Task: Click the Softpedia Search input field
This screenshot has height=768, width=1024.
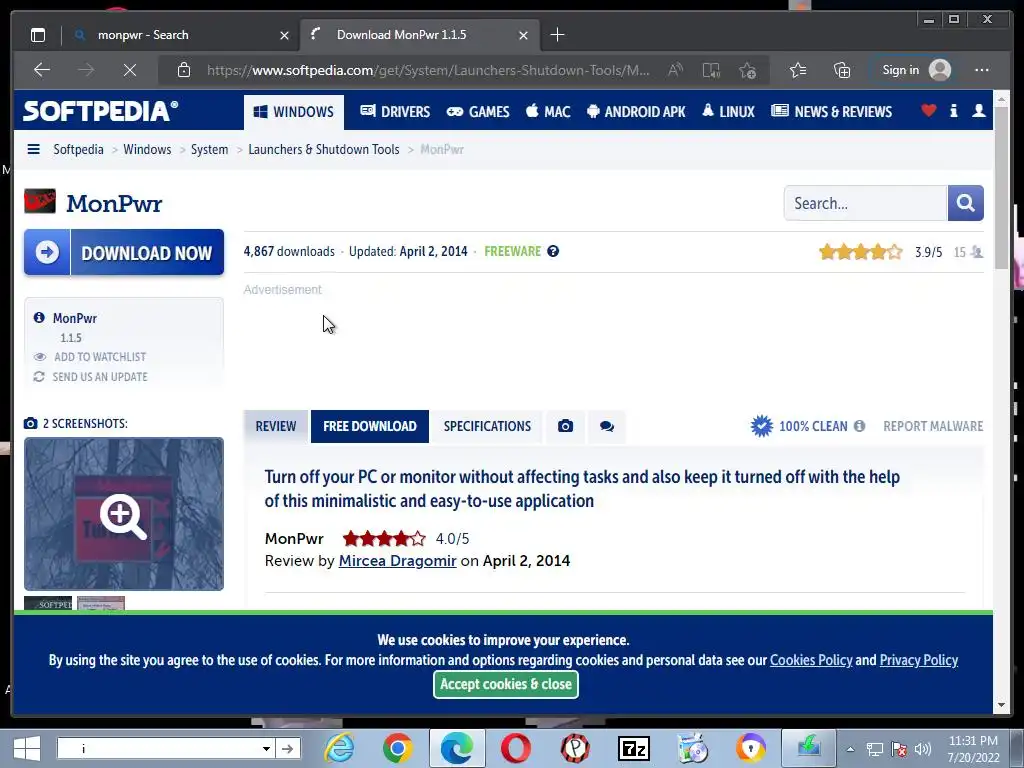Action: [x=865, y=203]
